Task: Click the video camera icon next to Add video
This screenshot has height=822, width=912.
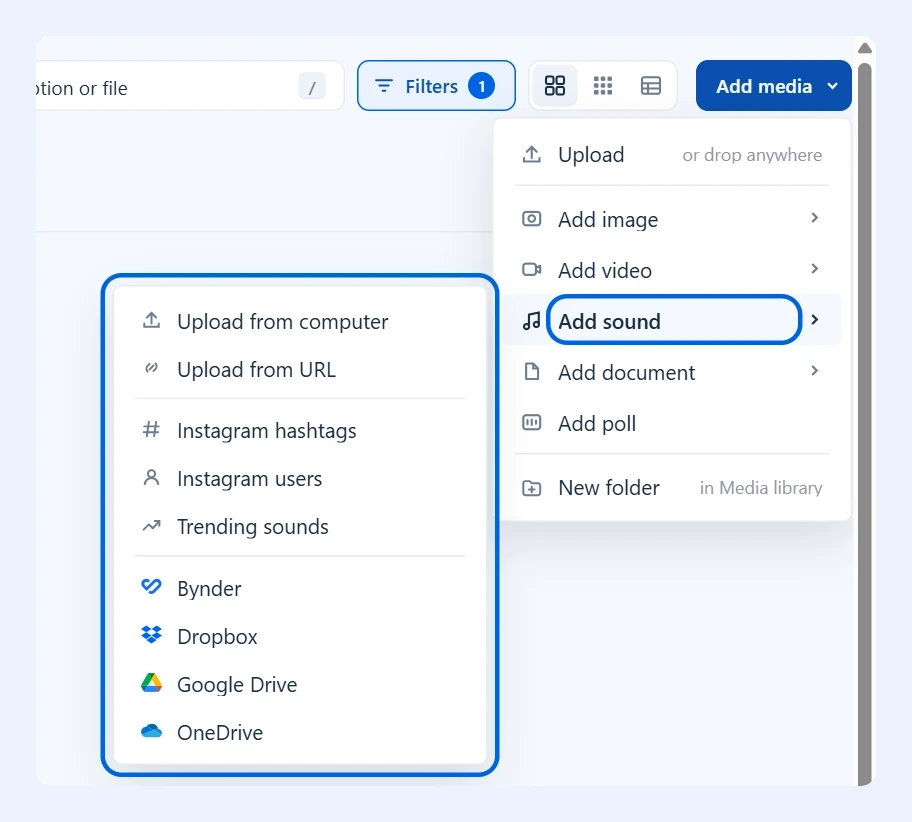Action: coord(532,270)
